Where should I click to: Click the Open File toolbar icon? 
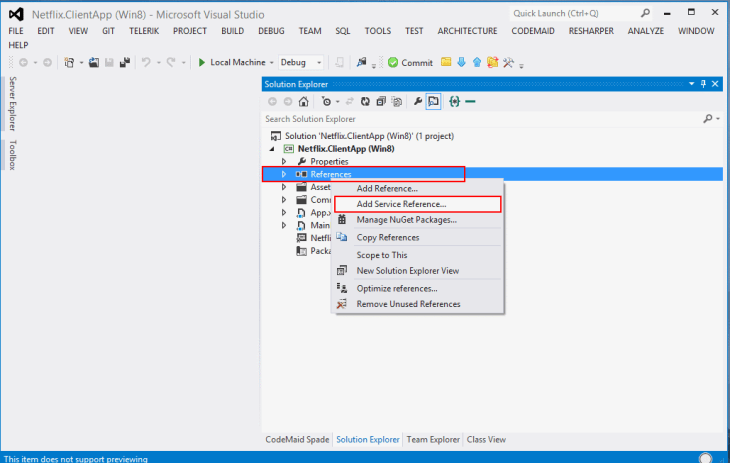pyautogui.click(x=94, y=62)
